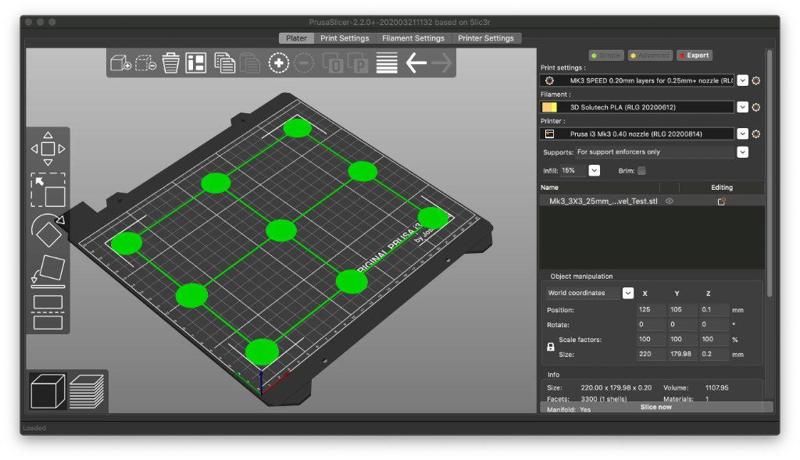
Task: Select the Cut gizmo tool
Action: [48, 312]
